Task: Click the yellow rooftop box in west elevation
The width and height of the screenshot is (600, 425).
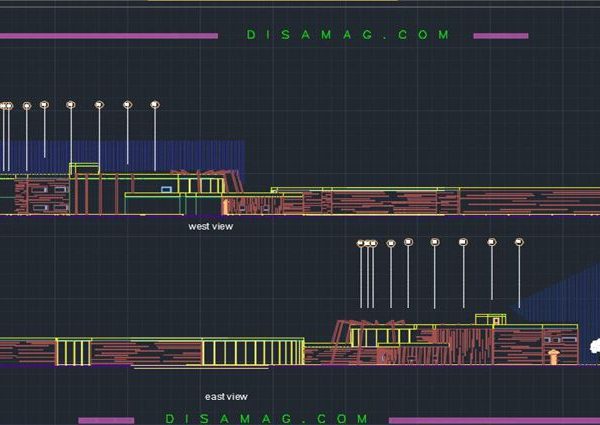Action: (x=84, y=168)
